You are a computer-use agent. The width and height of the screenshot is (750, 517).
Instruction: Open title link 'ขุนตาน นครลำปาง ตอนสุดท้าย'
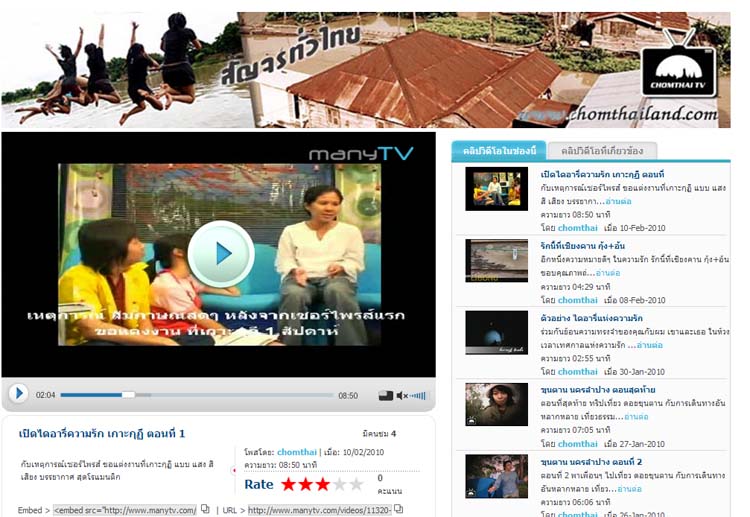pos(598,390)
